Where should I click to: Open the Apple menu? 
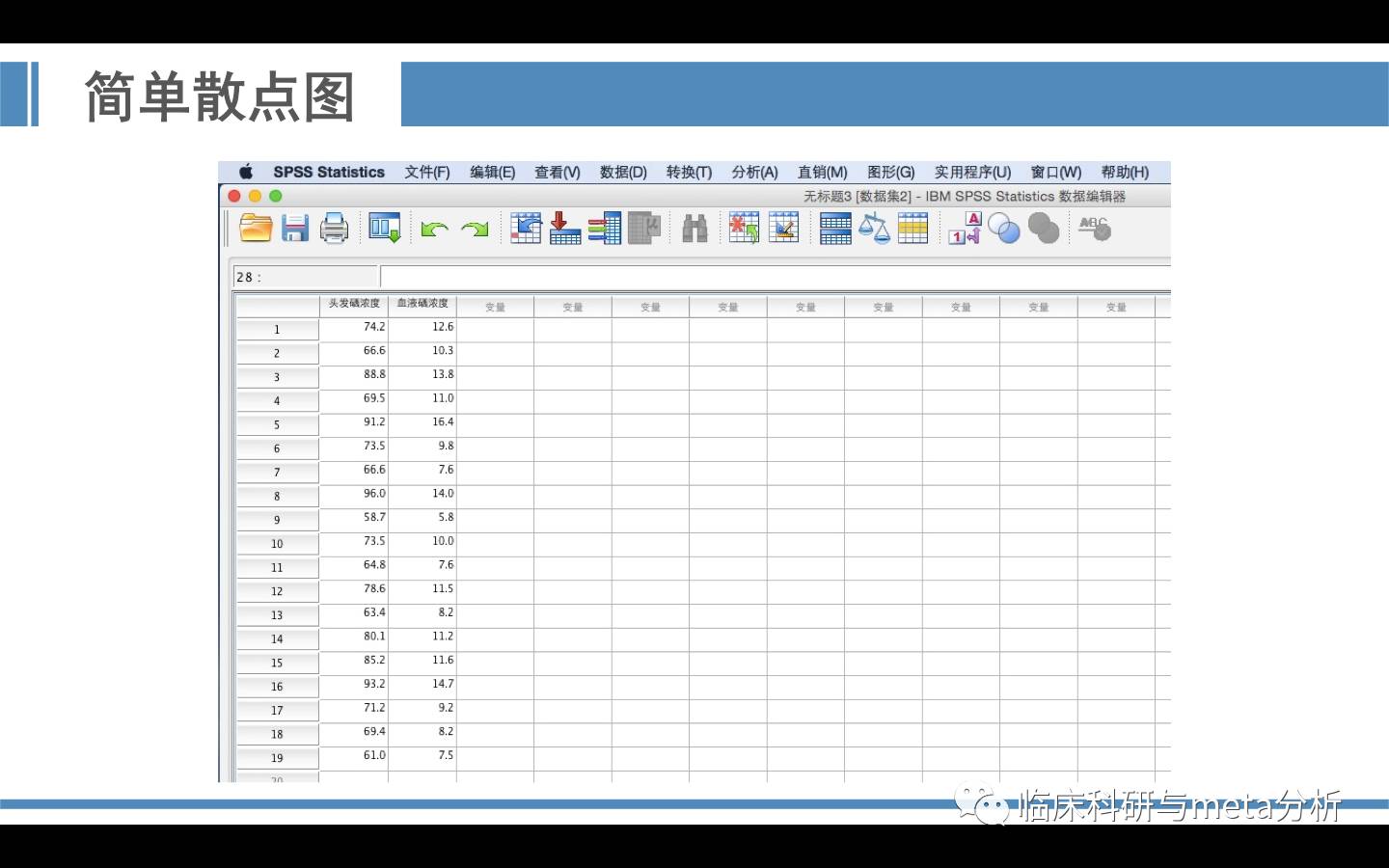tap(246, 172)
